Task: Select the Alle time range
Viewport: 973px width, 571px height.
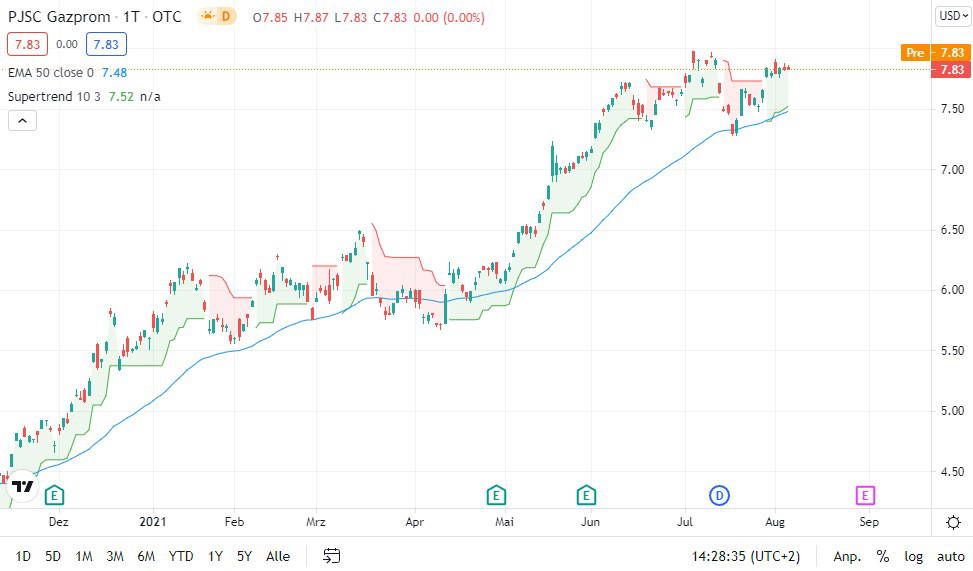Action: [278, 556]
